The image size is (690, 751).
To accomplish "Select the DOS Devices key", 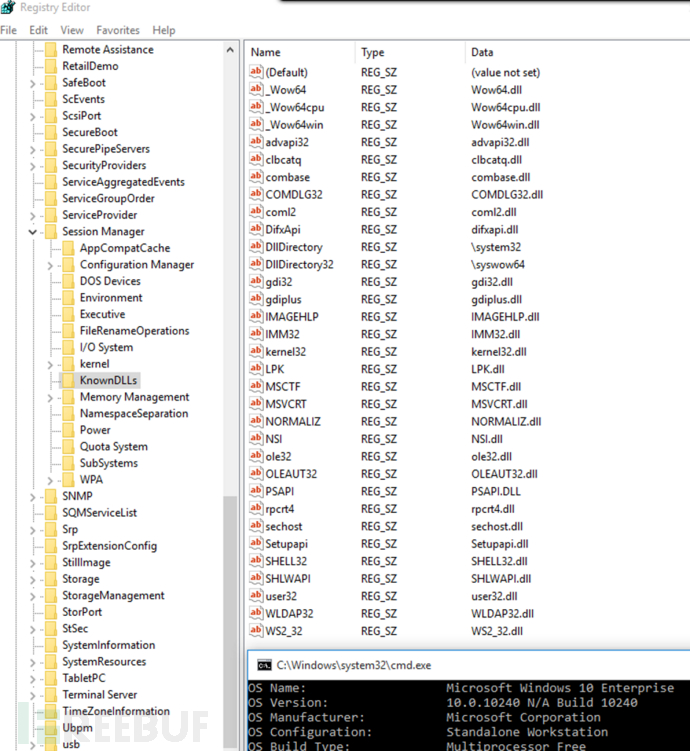I will pyautogui.click(x=110, y=281).
